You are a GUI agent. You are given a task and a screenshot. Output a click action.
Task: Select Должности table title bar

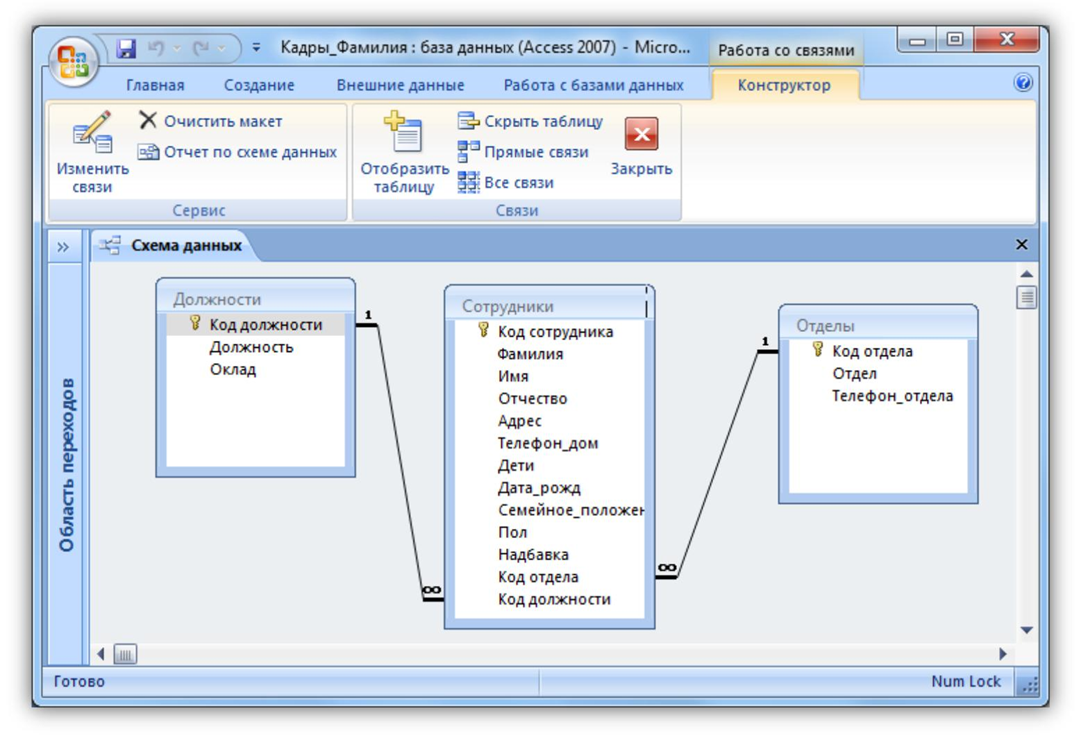256,299
